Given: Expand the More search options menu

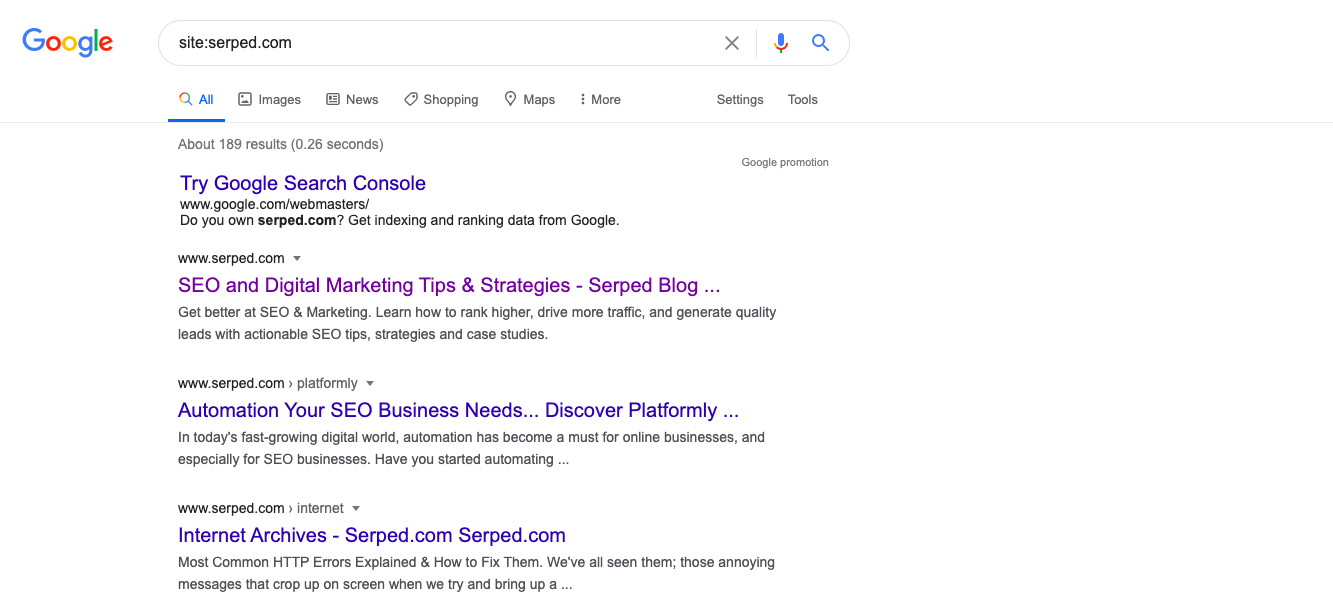Looking at the screenshot, I should [600, 100].
